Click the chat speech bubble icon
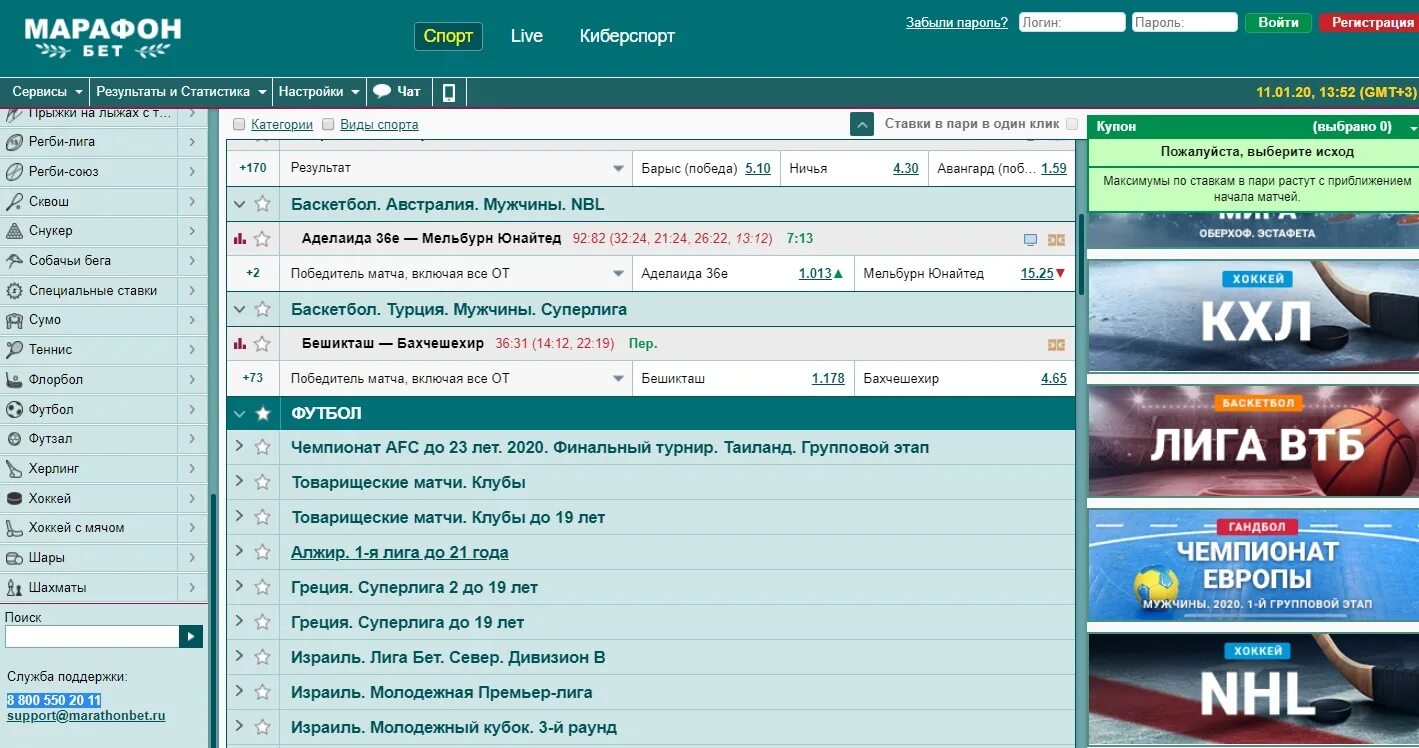The height and width of the screenshot is (748, 1419). pos(382,91)
